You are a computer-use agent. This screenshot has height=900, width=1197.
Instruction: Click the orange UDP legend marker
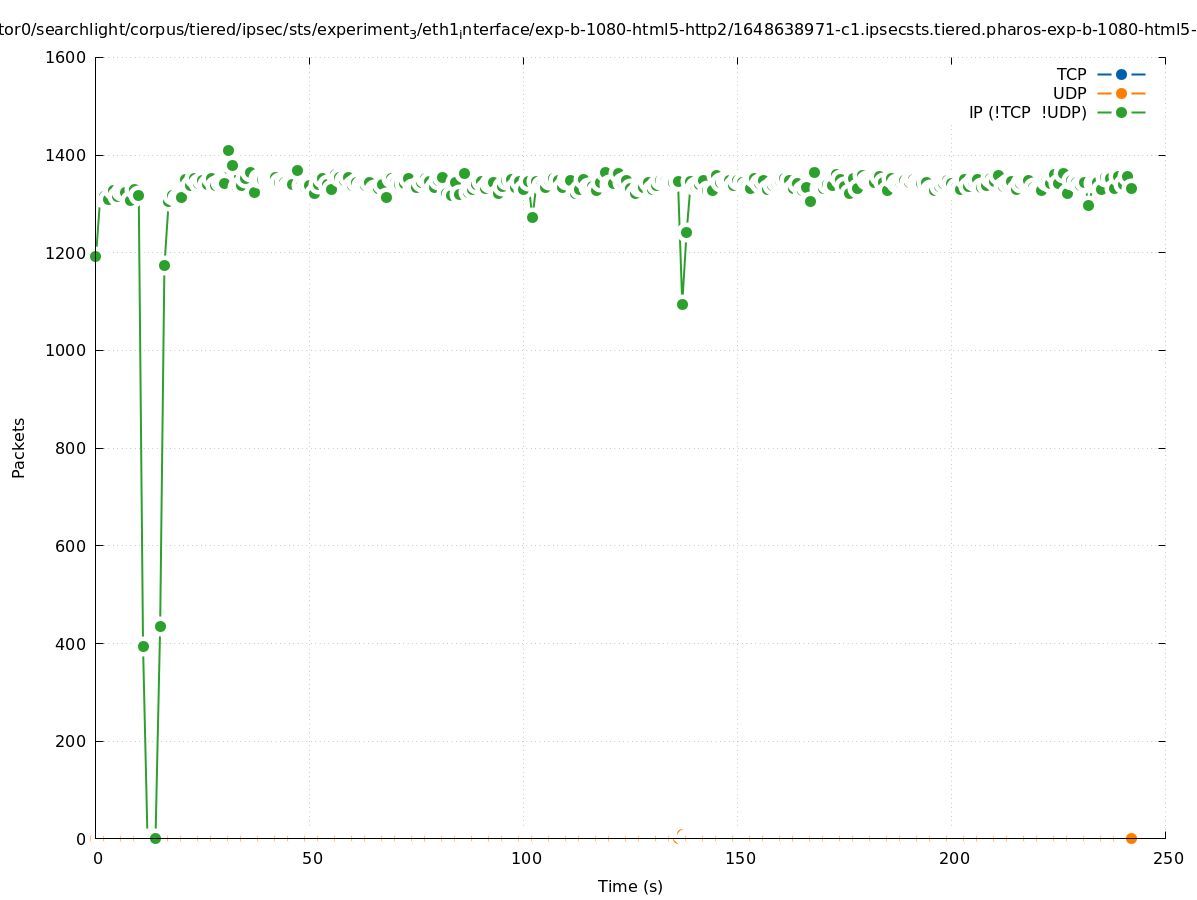tap(1121, 93)
